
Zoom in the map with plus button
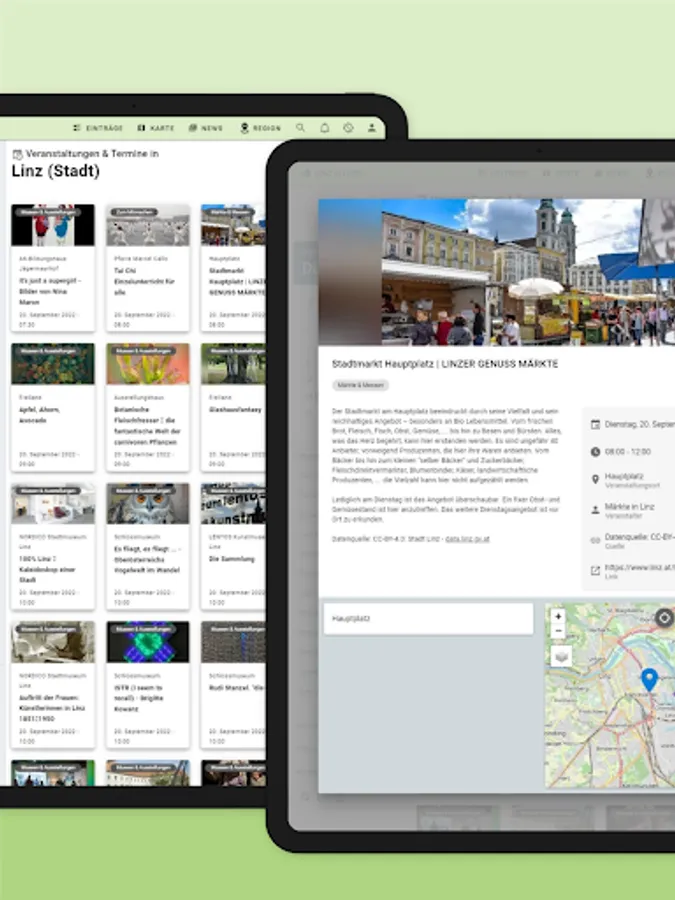[x=558, y=616]
